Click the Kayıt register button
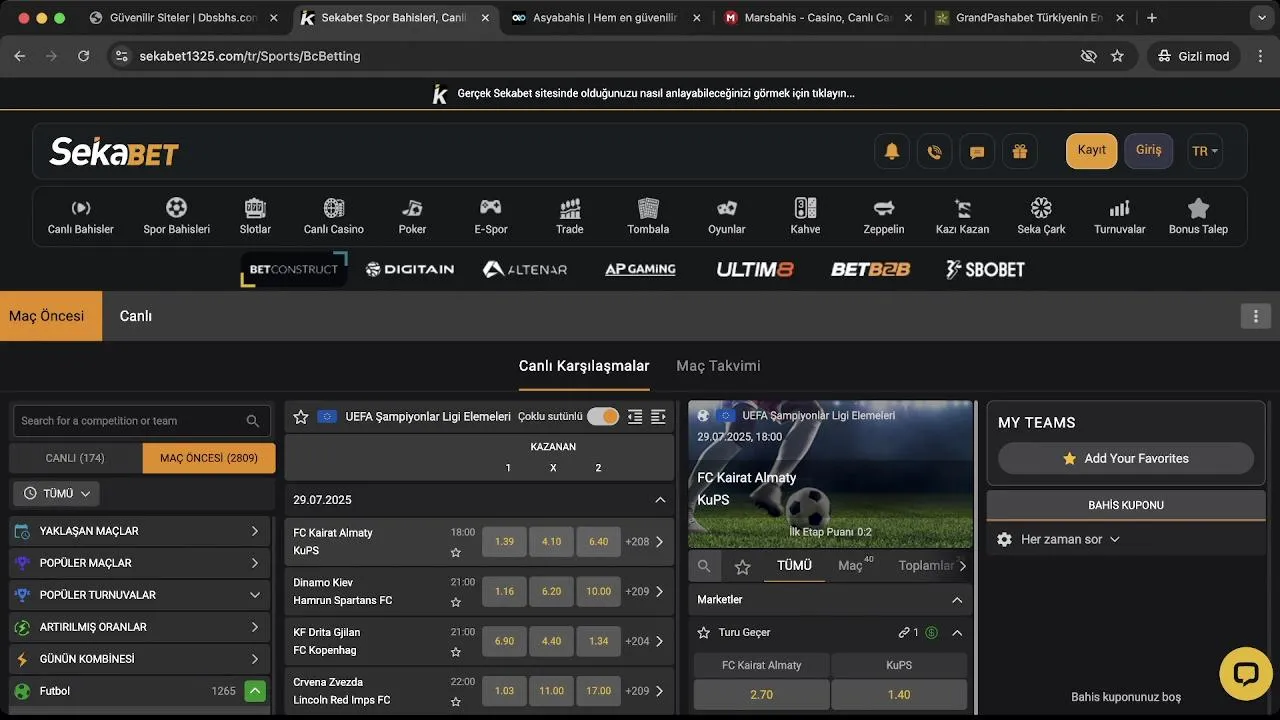The height and width of the screenshot is (720, 1280). pyautogui.click(x=1091, y=150)
